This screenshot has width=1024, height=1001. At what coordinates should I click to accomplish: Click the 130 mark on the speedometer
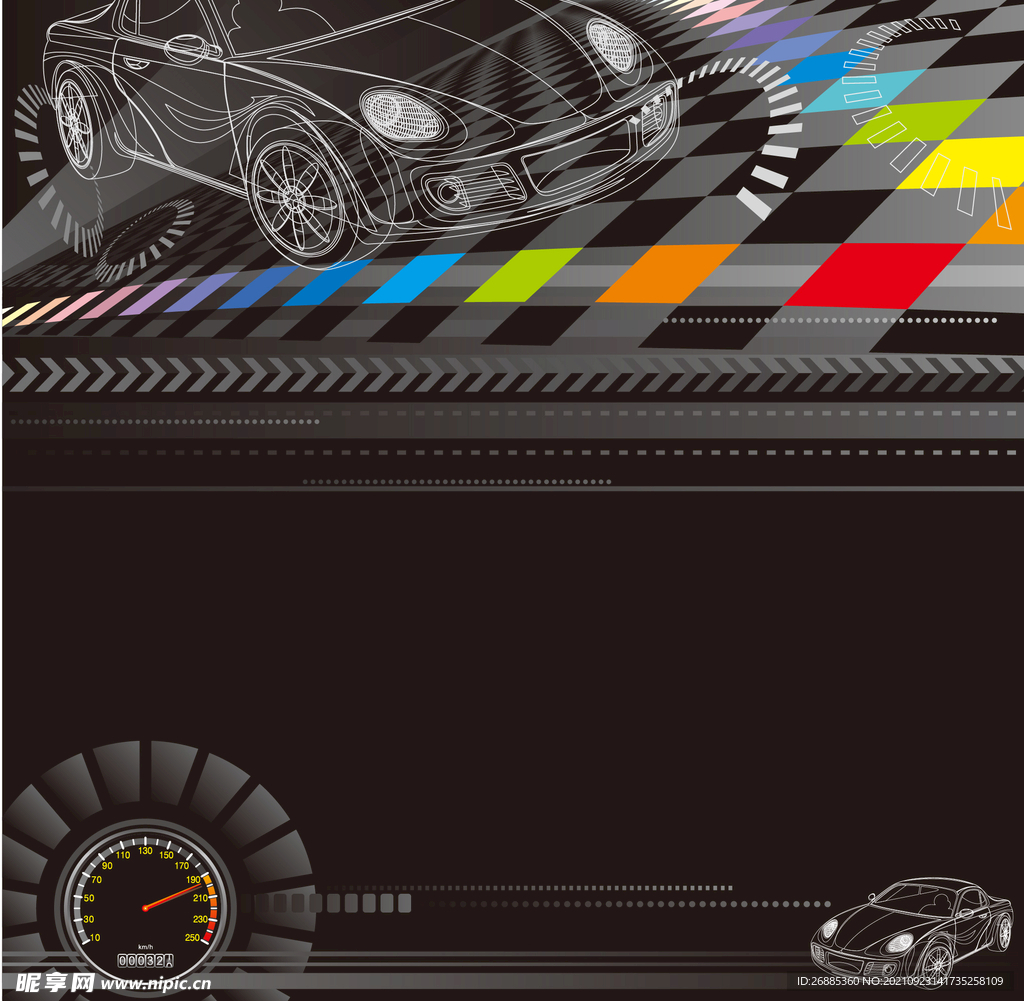(145, 851)
